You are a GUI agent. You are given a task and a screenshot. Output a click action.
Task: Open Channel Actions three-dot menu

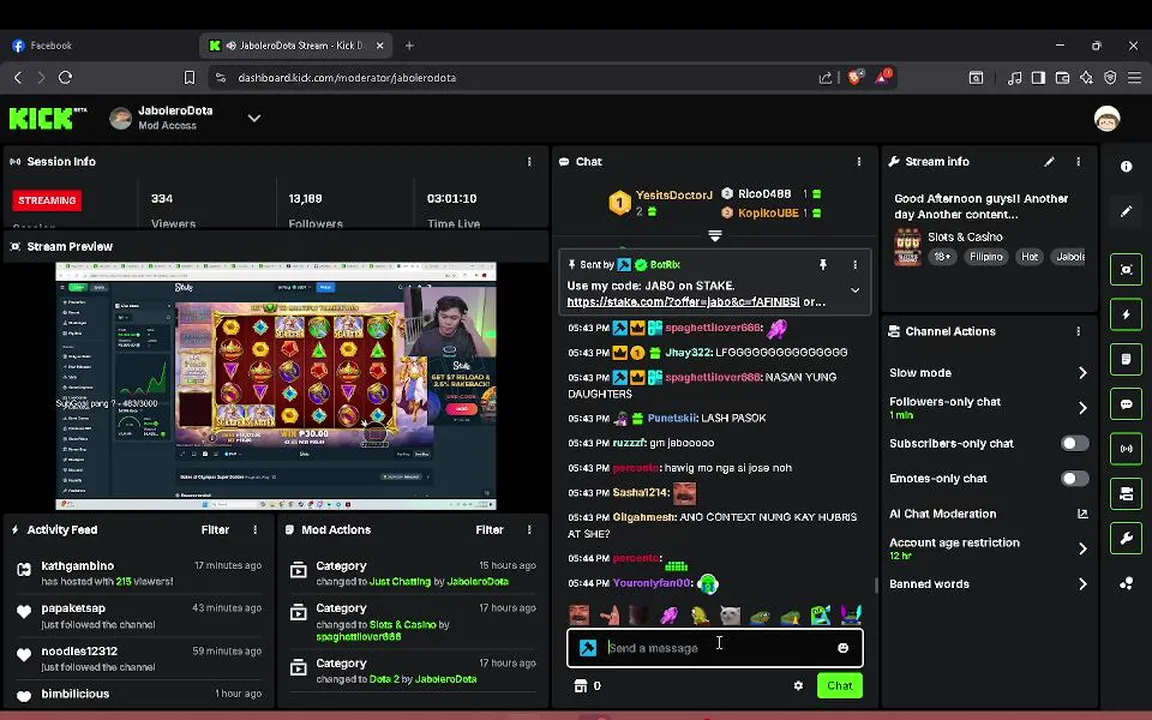(1078, 331)
